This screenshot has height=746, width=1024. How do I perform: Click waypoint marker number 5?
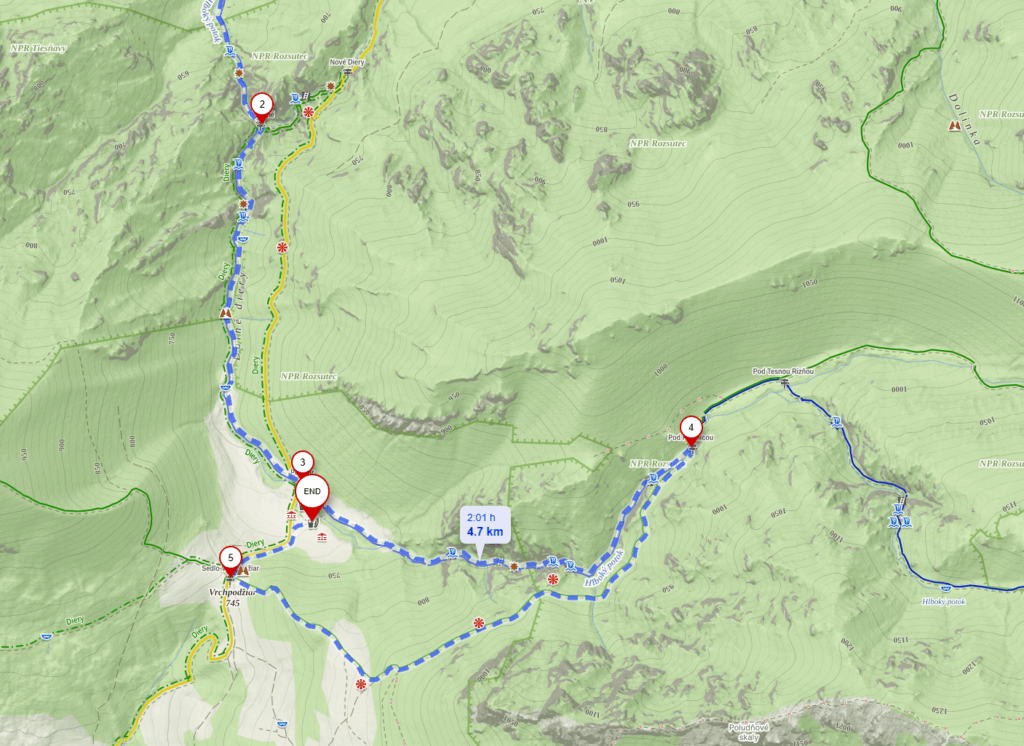click(x=230, y=561)
